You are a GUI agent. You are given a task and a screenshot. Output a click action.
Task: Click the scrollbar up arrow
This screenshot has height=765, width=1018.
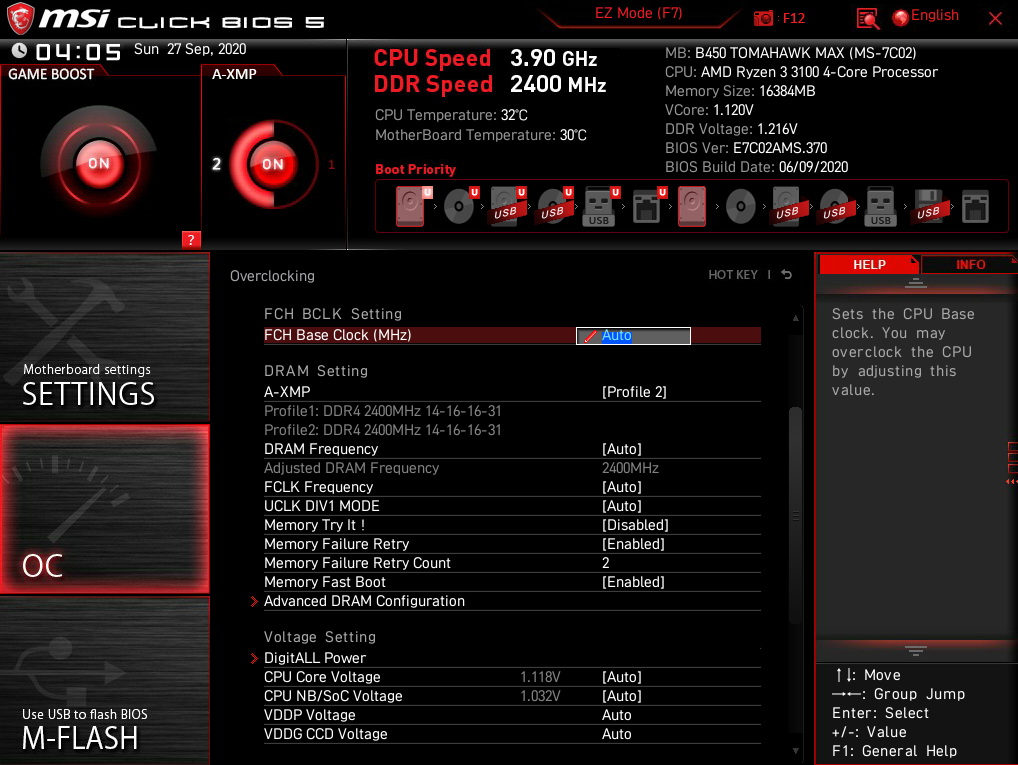(795, 318)
